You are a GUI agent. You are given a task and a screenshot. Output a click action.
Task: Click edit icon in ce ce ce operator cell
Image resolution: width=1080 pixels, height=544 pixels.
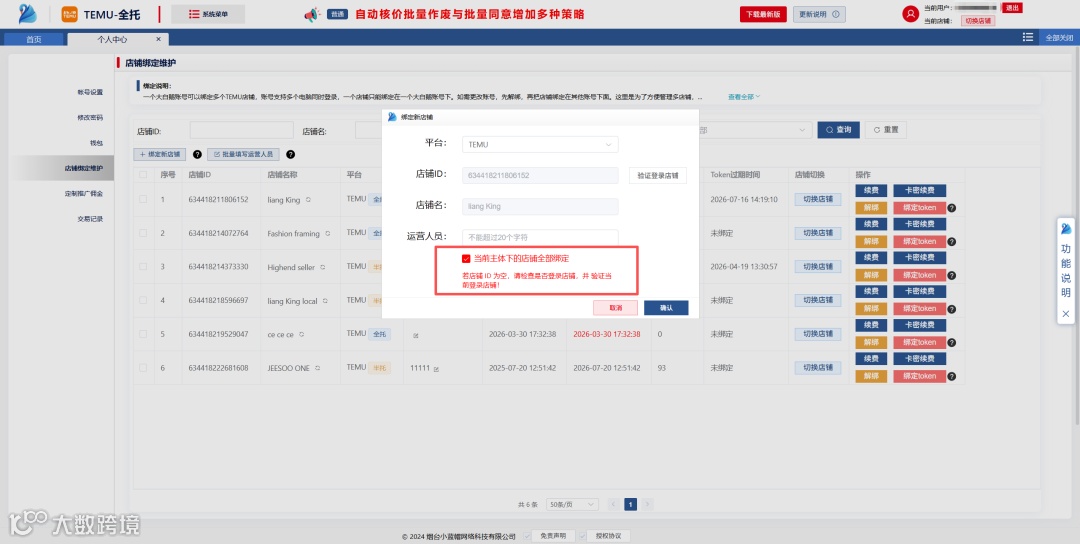(415, 336)
